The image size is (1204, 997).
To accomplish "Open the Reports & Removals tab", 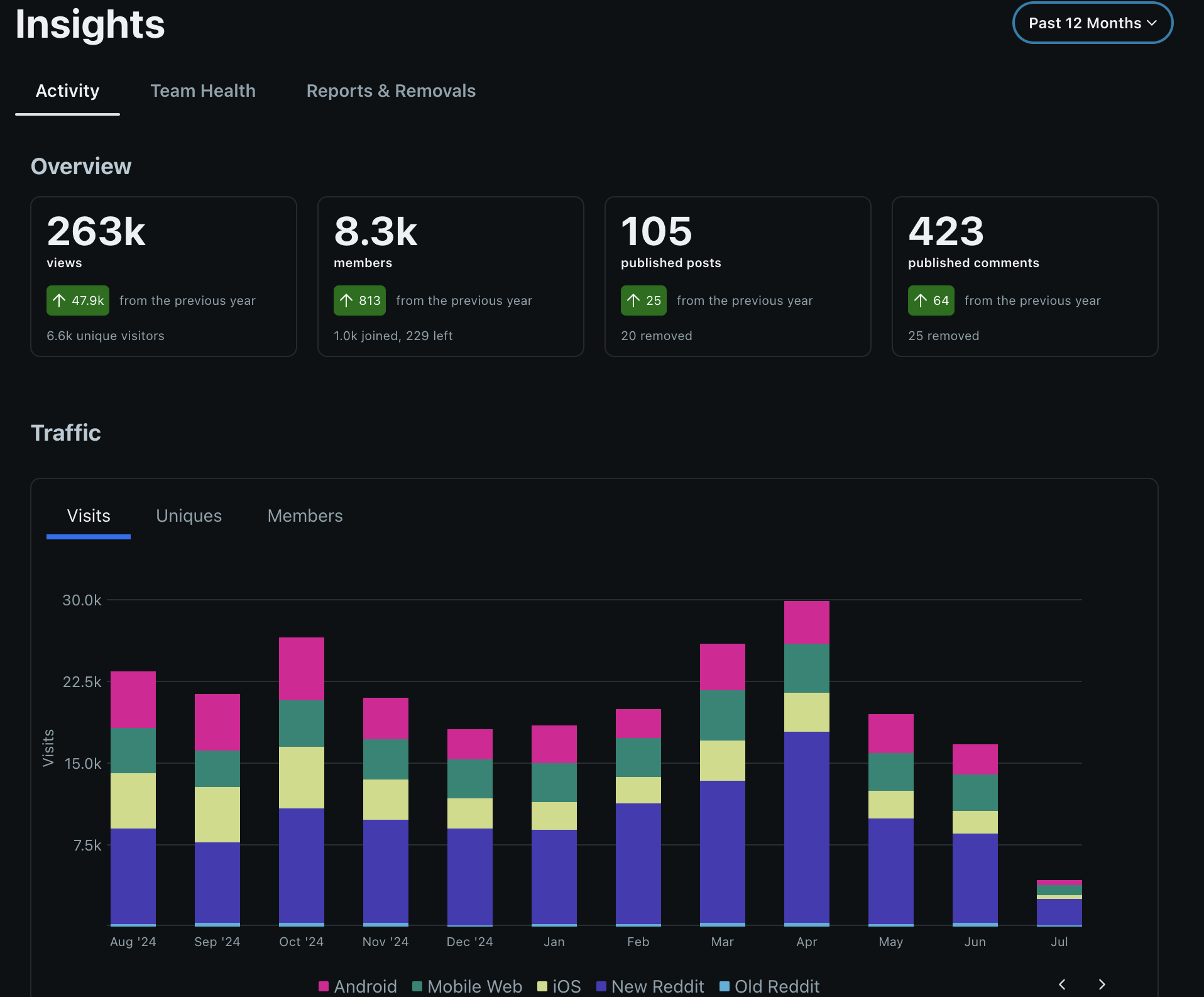I will click(391, 91).
